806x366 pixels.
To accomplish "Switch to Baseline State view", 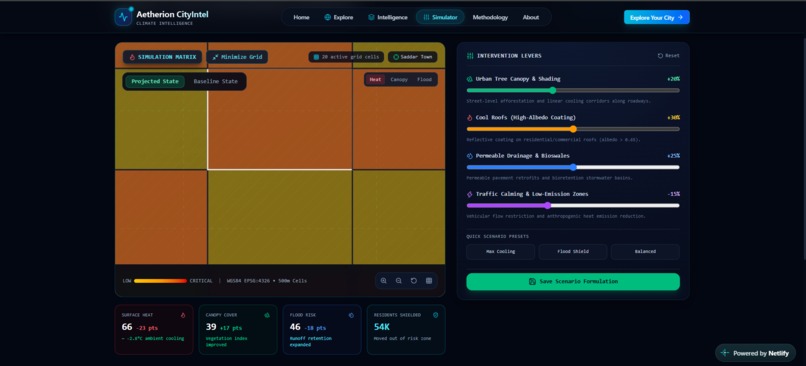I will (215, 81).
